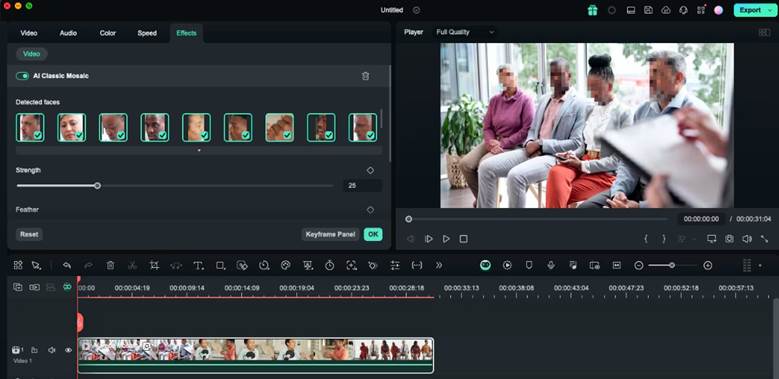
Task: Adjust the timeline zoom slider
Action: click(672, 266)
